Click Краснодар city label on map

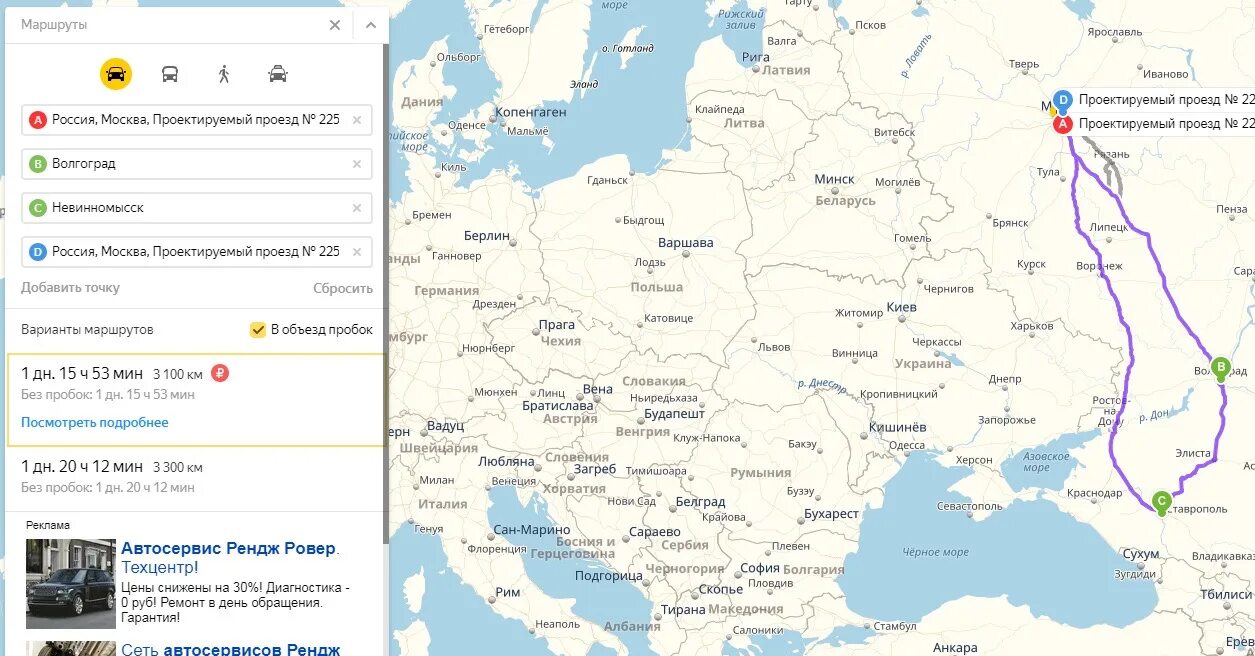(1094, 493)
